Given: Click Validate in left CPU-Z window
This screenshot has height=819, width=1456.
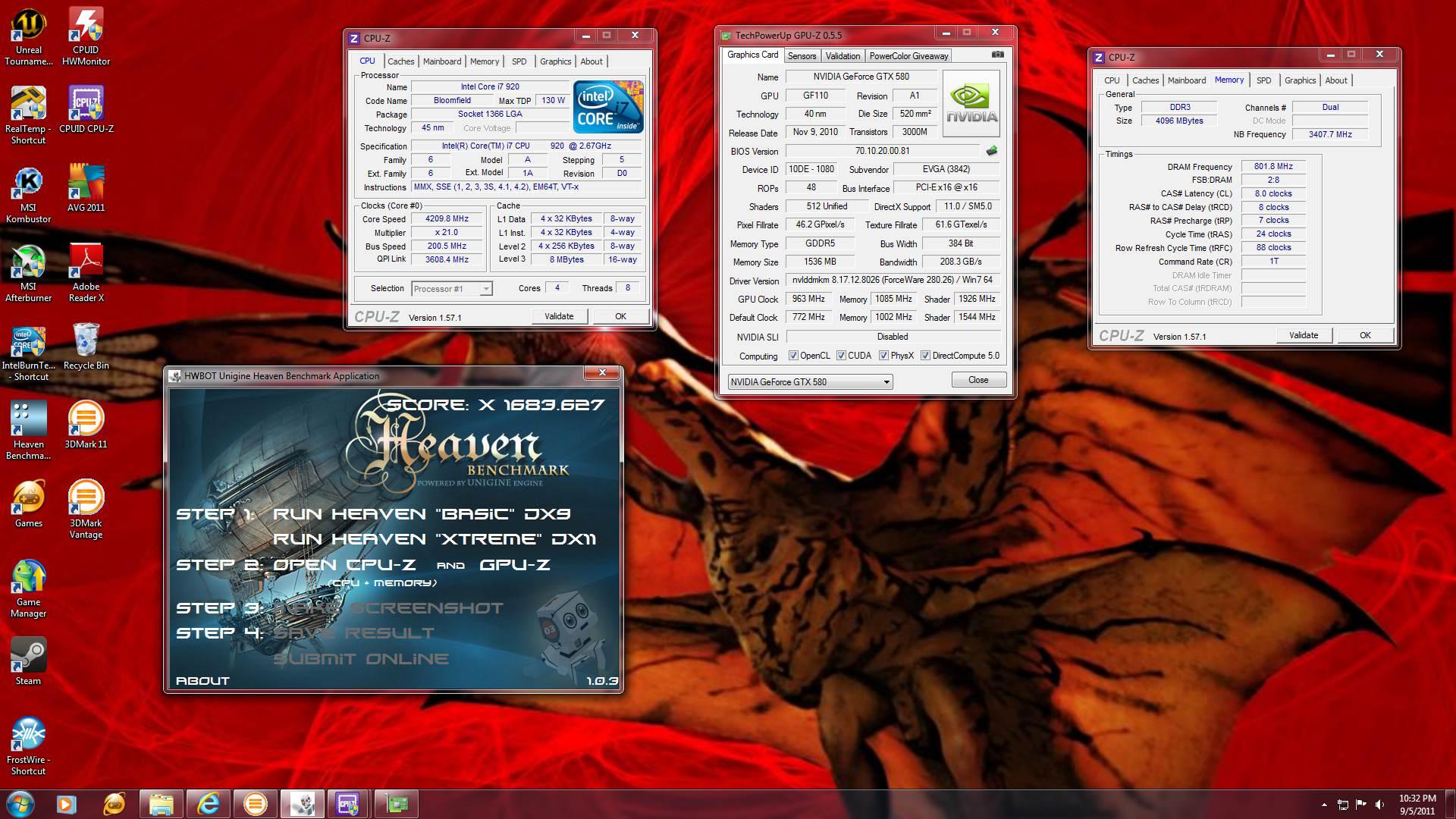Looking at the screenshot, I should tap(559, 316).
